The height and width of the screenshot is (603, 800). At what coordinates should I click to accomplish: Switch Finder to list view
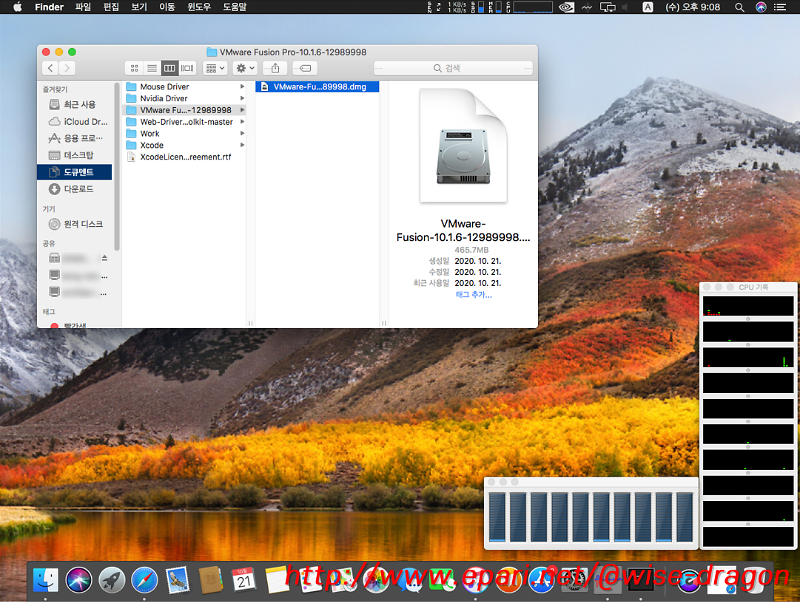[152, 68]
